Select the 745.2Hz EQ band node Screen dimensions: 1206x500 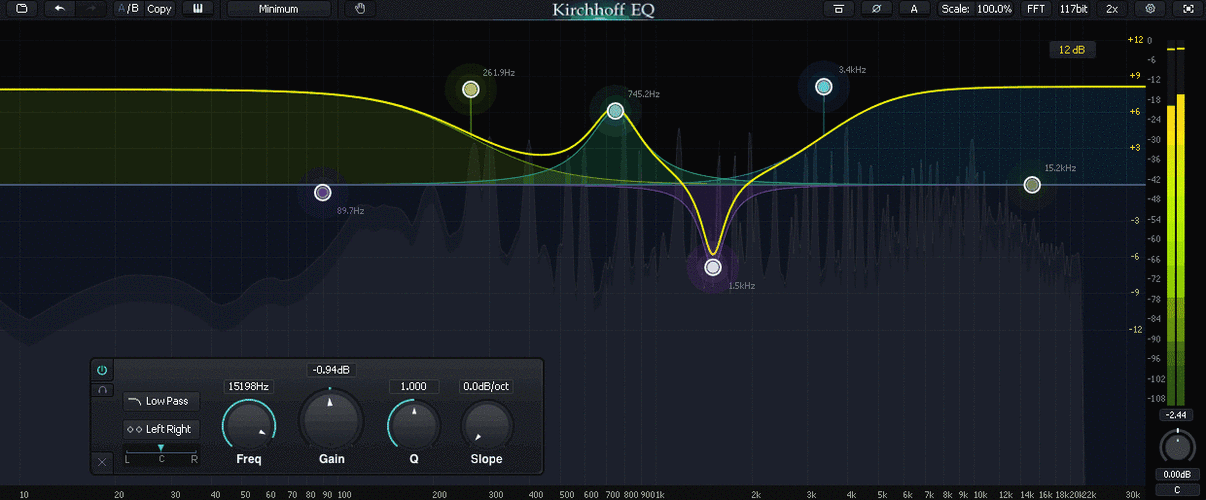click(615, 111)
